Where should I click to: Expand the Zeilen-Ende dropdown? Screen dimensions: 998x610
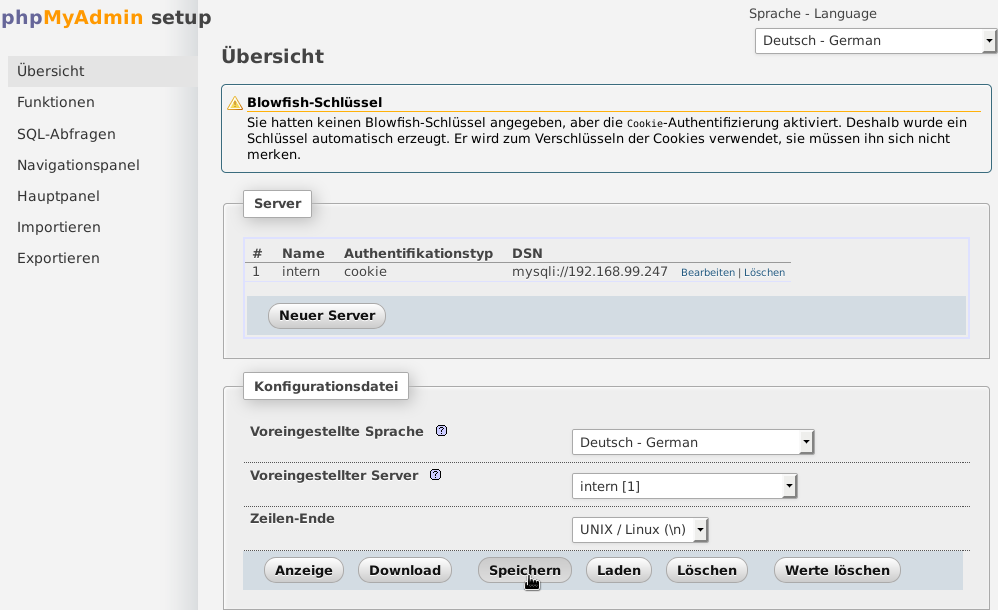pos(640,530)
